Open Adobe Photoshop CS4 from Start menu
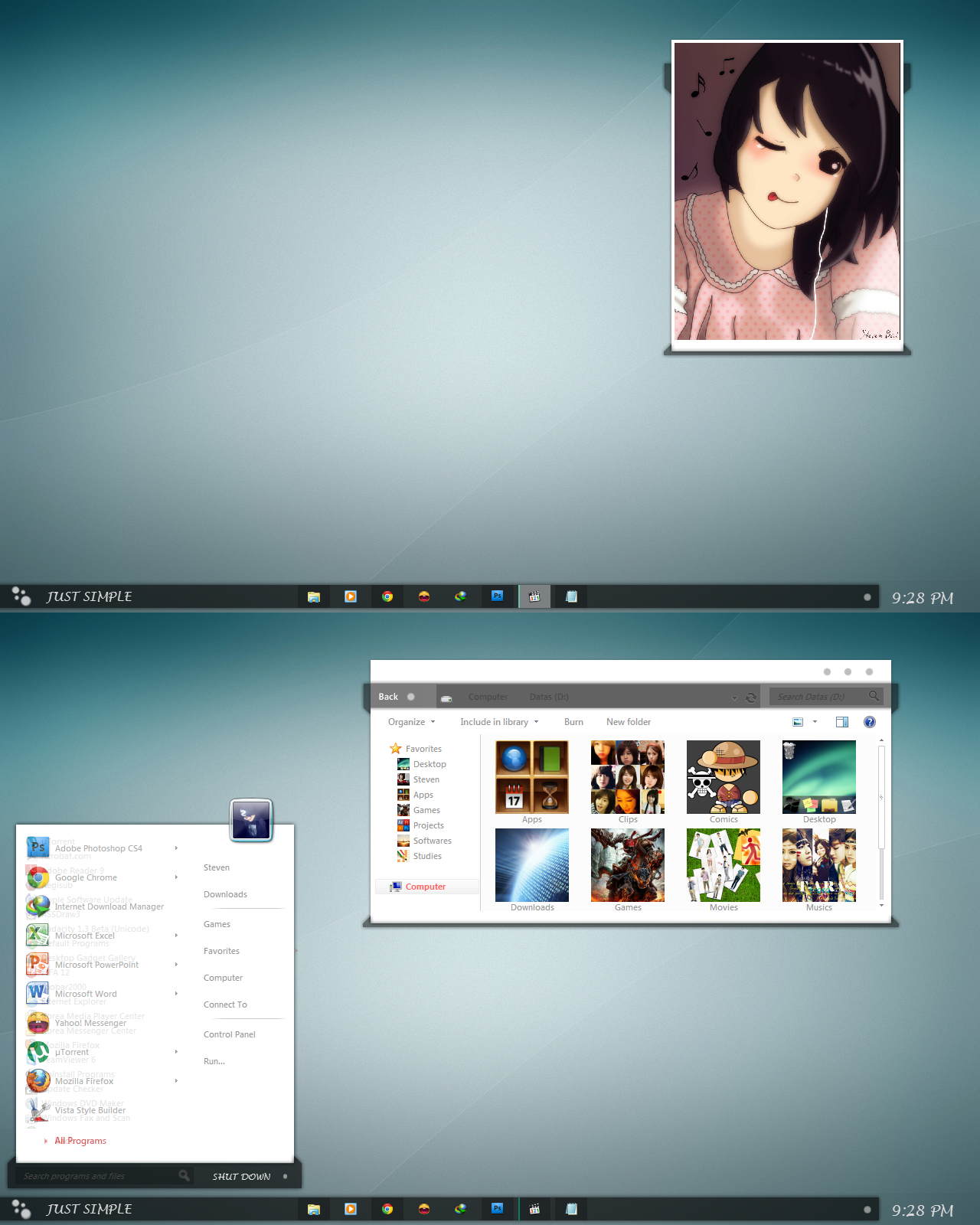The height and width of the screenshot is (1225, 980). point(98,848)
